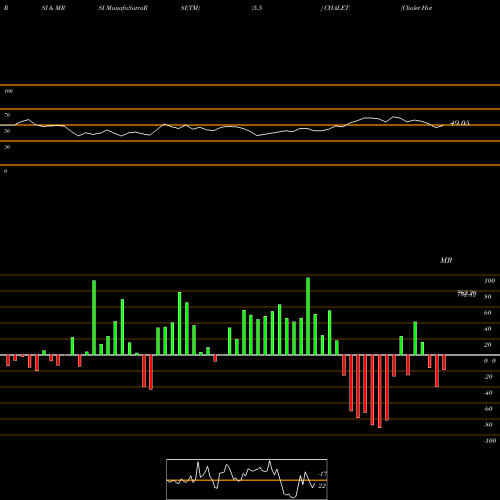Screen dimensions: 500x500
Task: Click the orange midline in the mini chart
Action: [x=247, y=480]
